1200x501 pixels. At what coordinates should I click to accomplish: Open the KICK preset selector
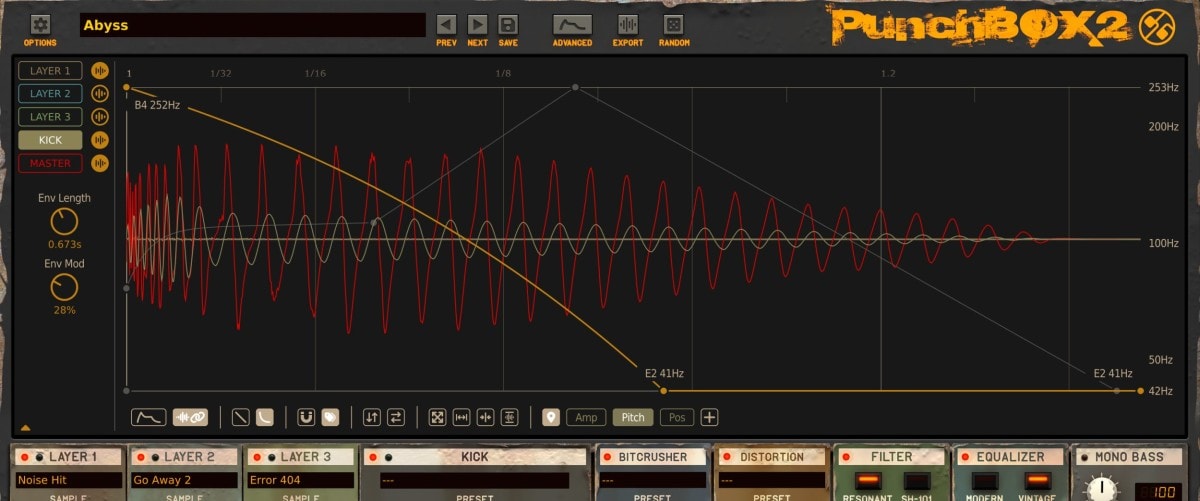pos(475,480)
